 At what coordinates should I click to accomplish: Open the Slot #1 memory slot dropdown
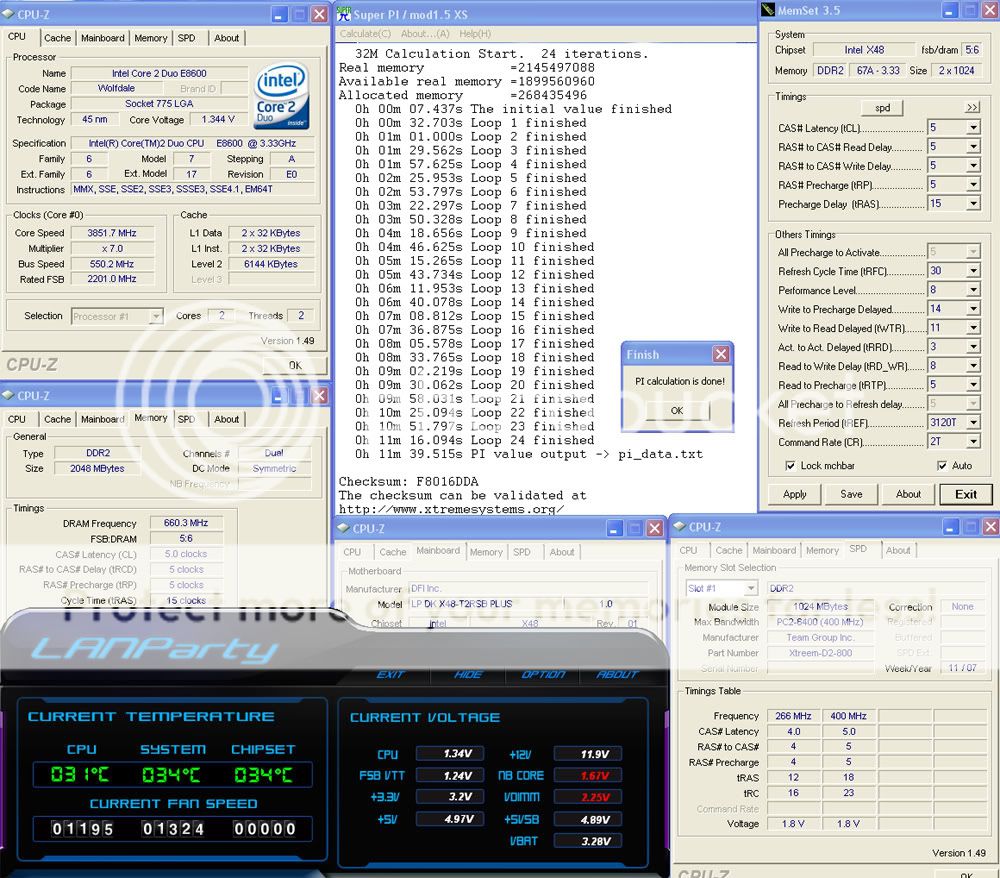click(751, 588)
